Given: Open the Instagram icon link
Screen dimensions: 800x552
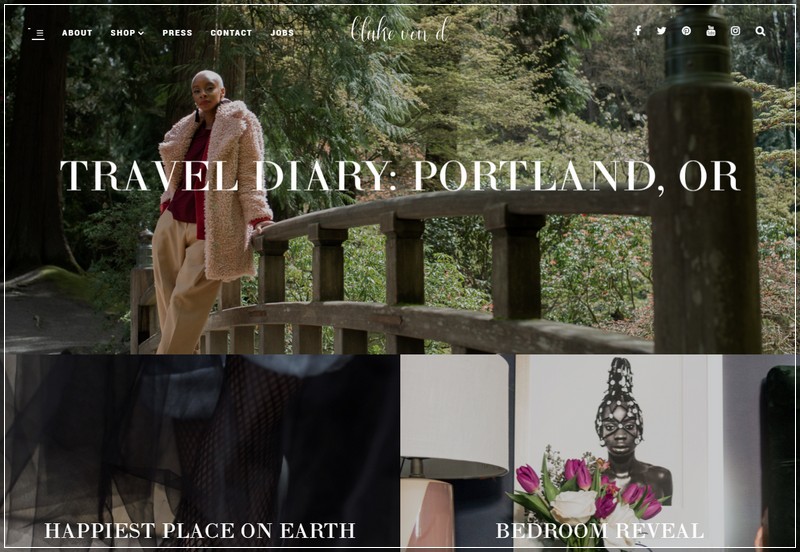Looking at the screenshot, I should coord(735,31).
